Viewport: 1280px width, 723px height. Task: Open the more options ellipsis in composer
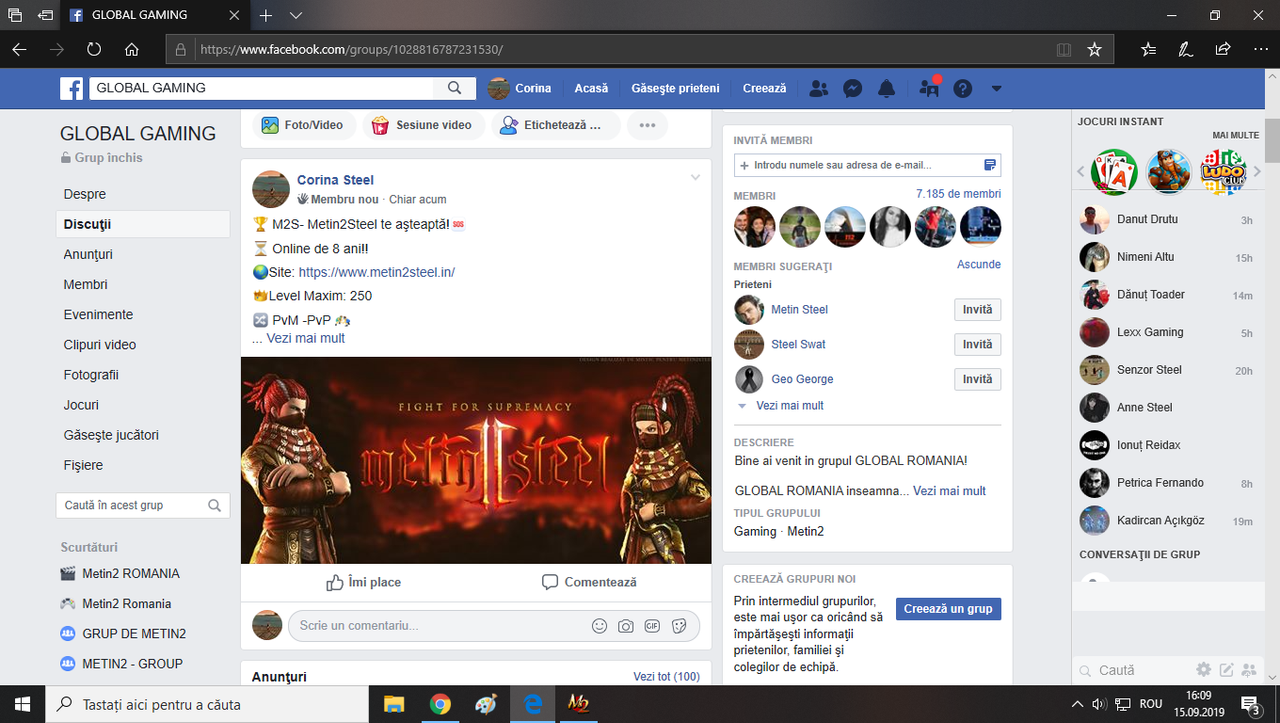tap(647, 125)
